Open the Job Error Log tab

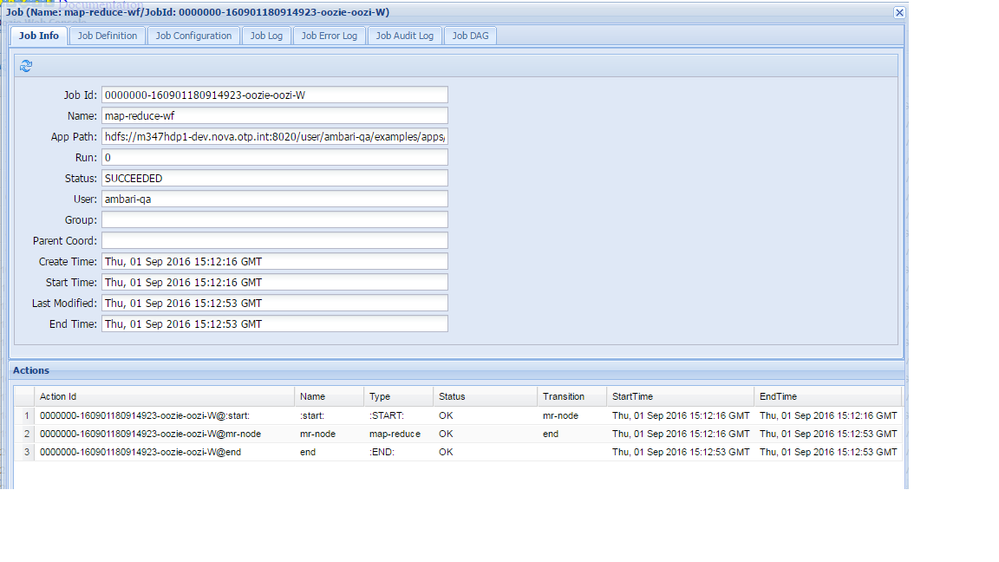tap(329, 36)
